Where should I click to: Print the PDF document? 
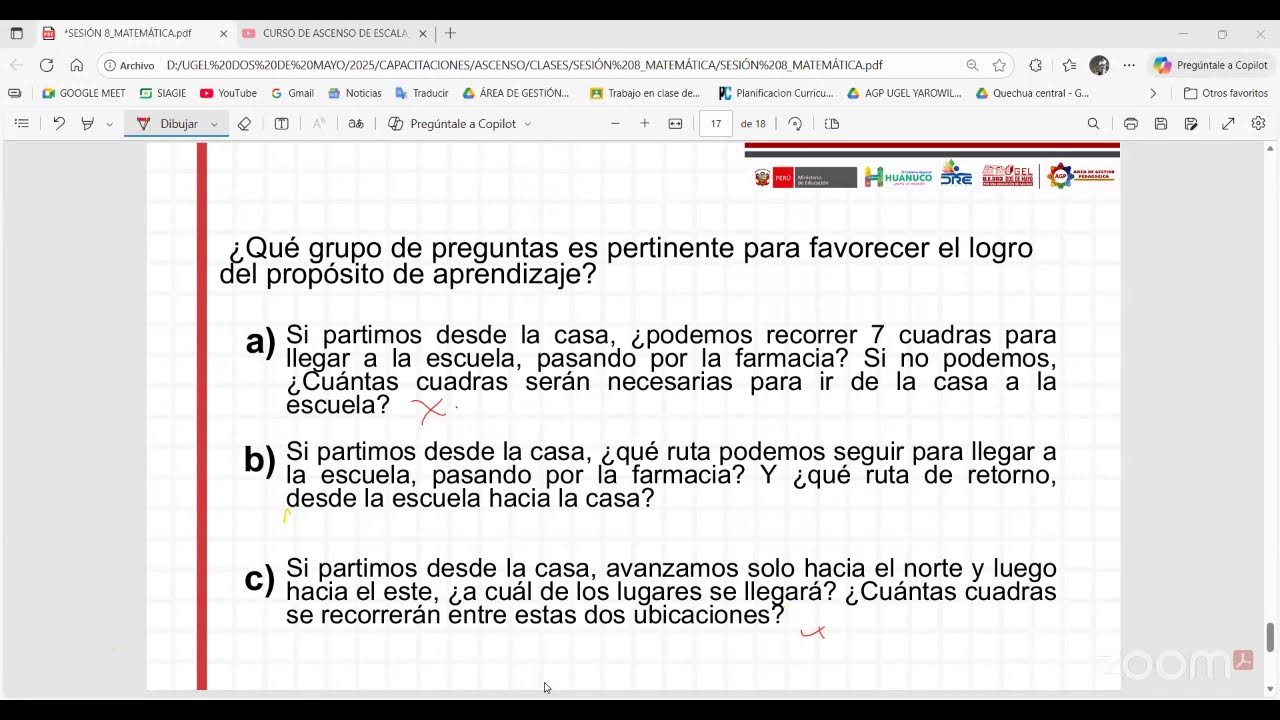tap(1131, 124)
